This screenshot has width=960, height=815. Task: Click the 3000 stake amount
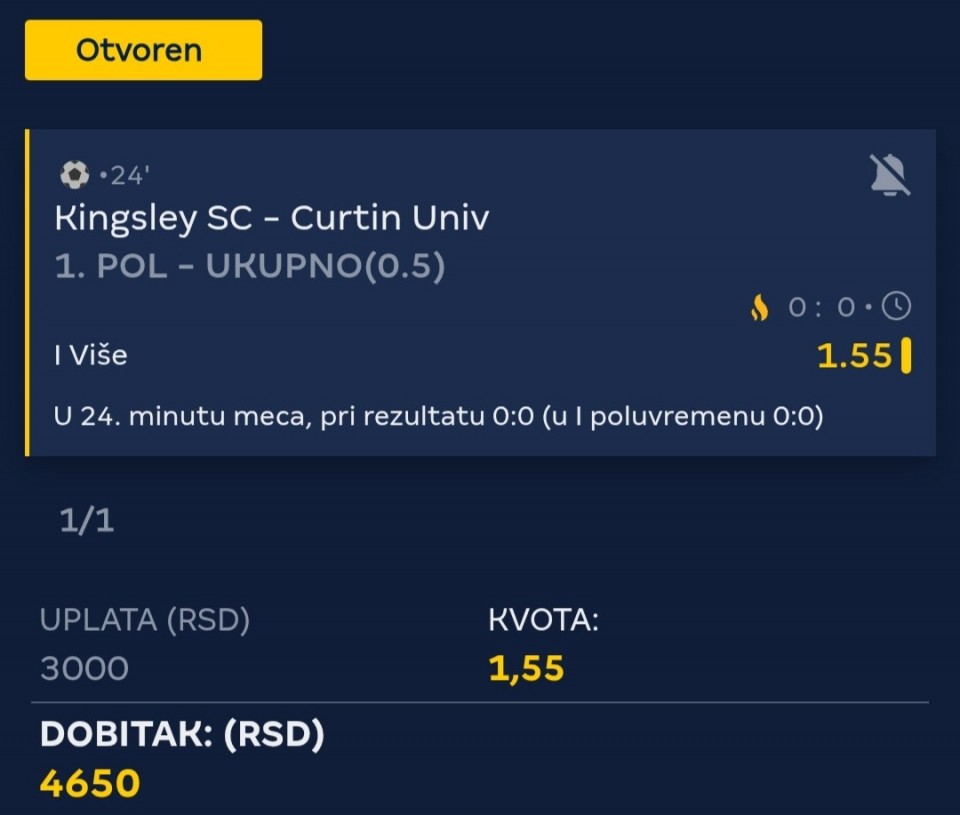pos(85,668)
